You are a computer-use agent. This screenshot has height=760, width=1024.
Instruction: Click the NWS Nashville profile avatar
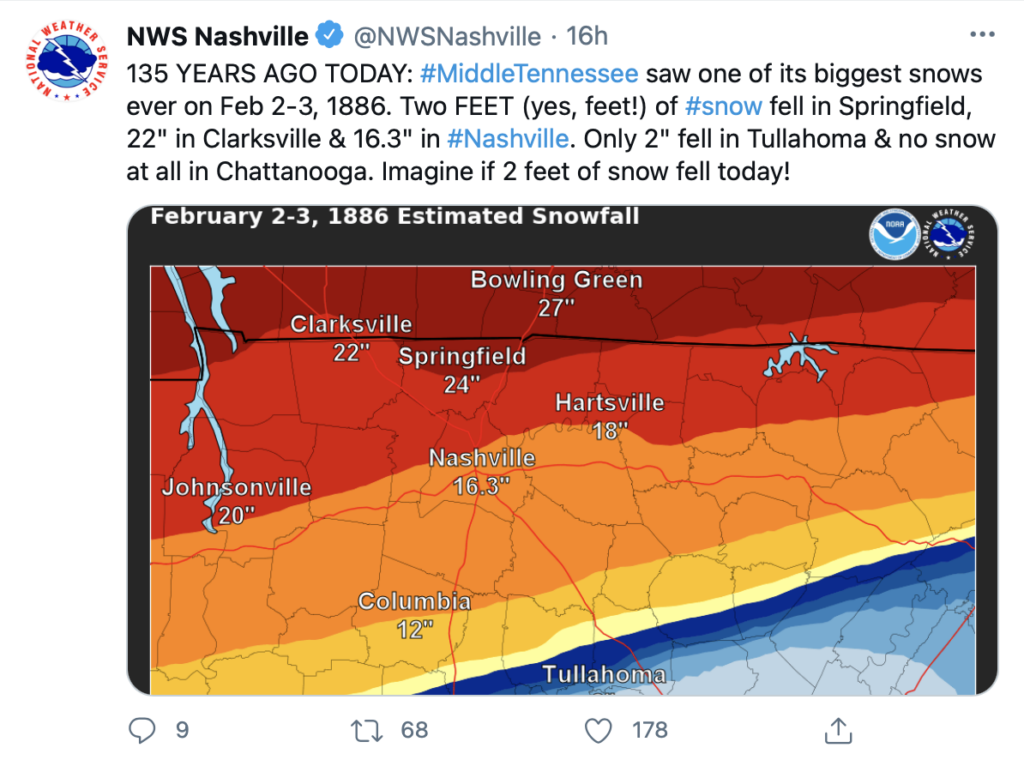[66, 61]
